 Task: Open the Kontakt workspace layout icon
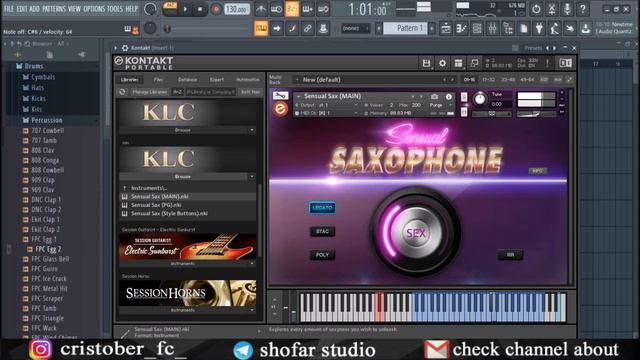(458, 63)
